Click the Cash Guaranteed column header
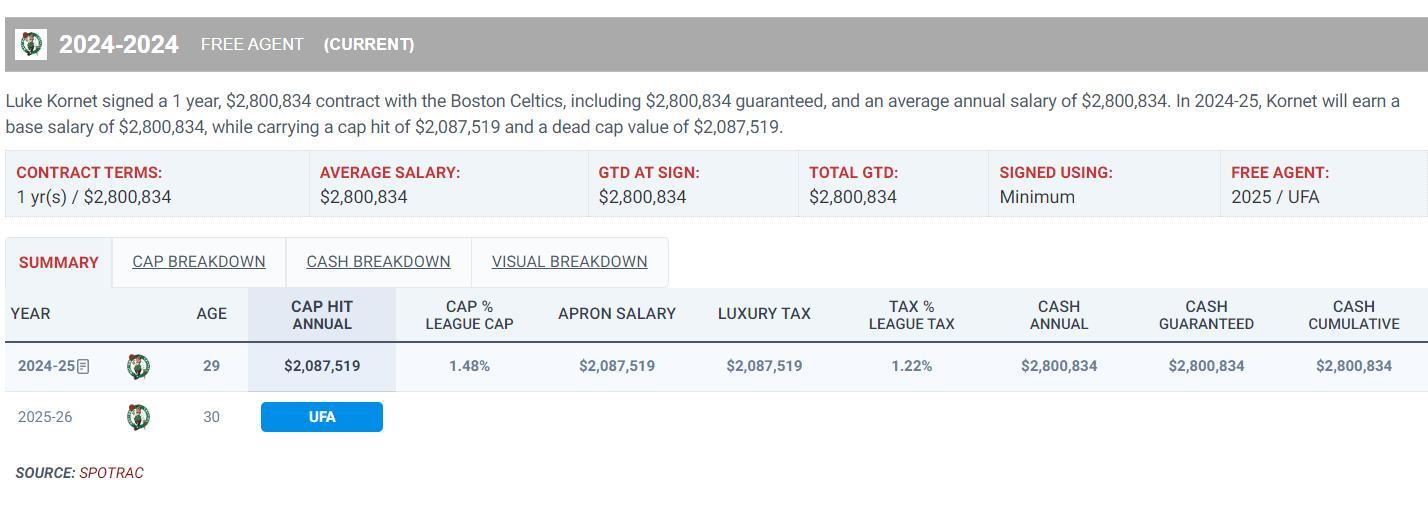Viewport: 1428px width, 506px height. pos(1206,315)
